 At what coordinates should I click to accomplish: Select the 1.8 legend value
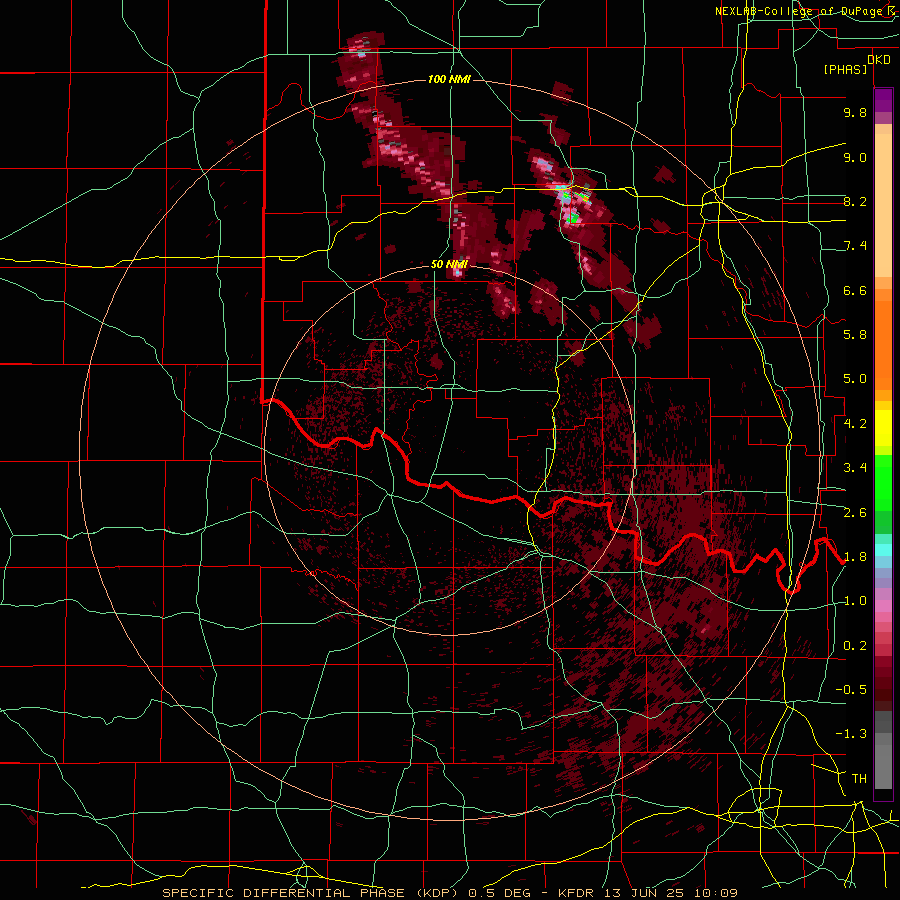pos(855,557)
